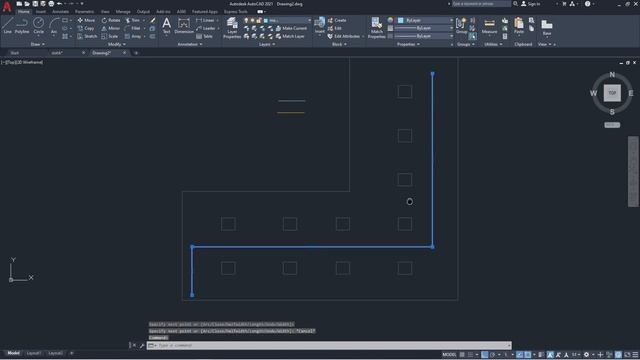Image resolution: width=640 pixels, height=360 pixels.
Task: Add a new drawing tab with plus
Action: coord(136,53)
